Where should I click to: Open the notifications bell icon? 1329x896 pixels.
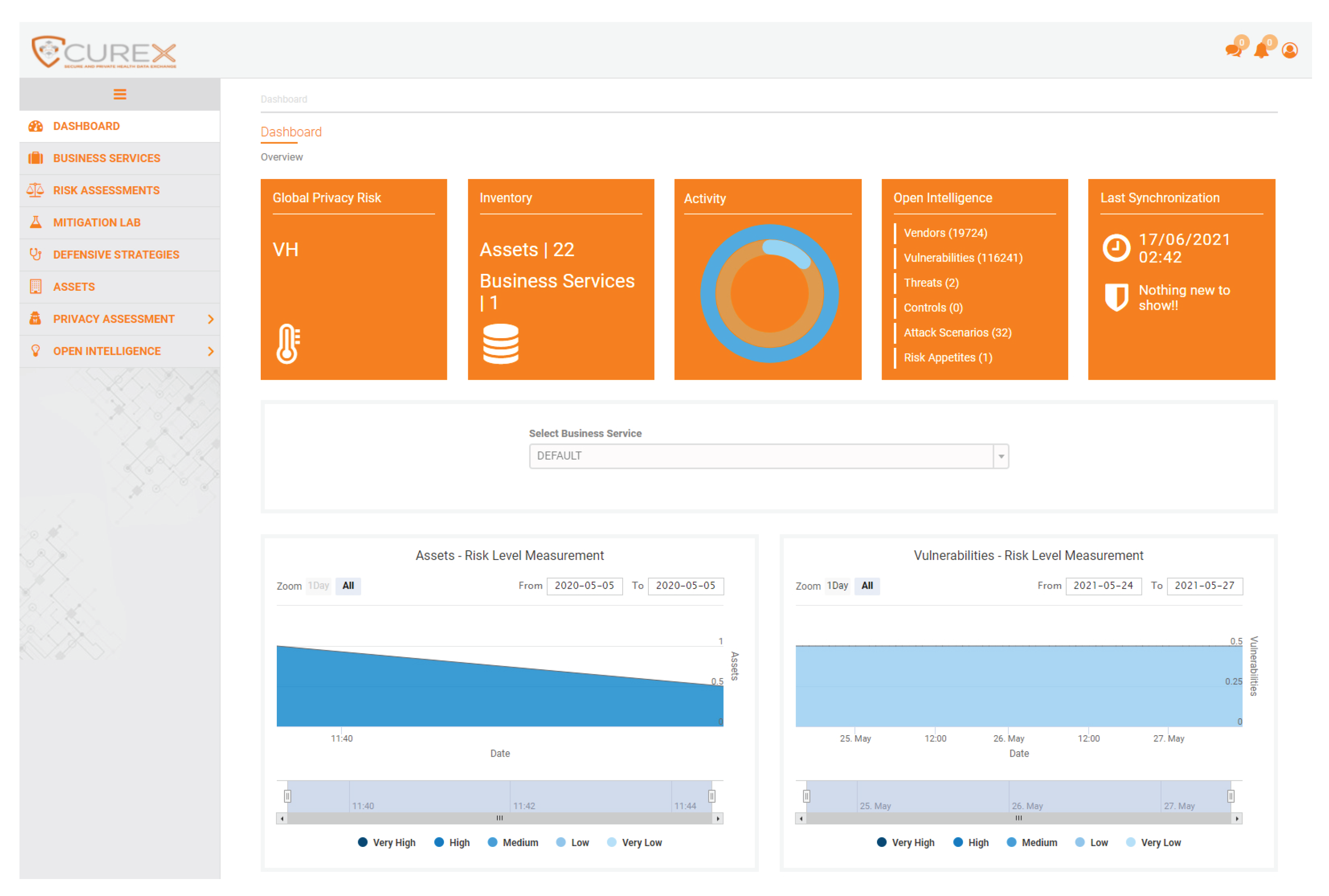pos(1261,51)
